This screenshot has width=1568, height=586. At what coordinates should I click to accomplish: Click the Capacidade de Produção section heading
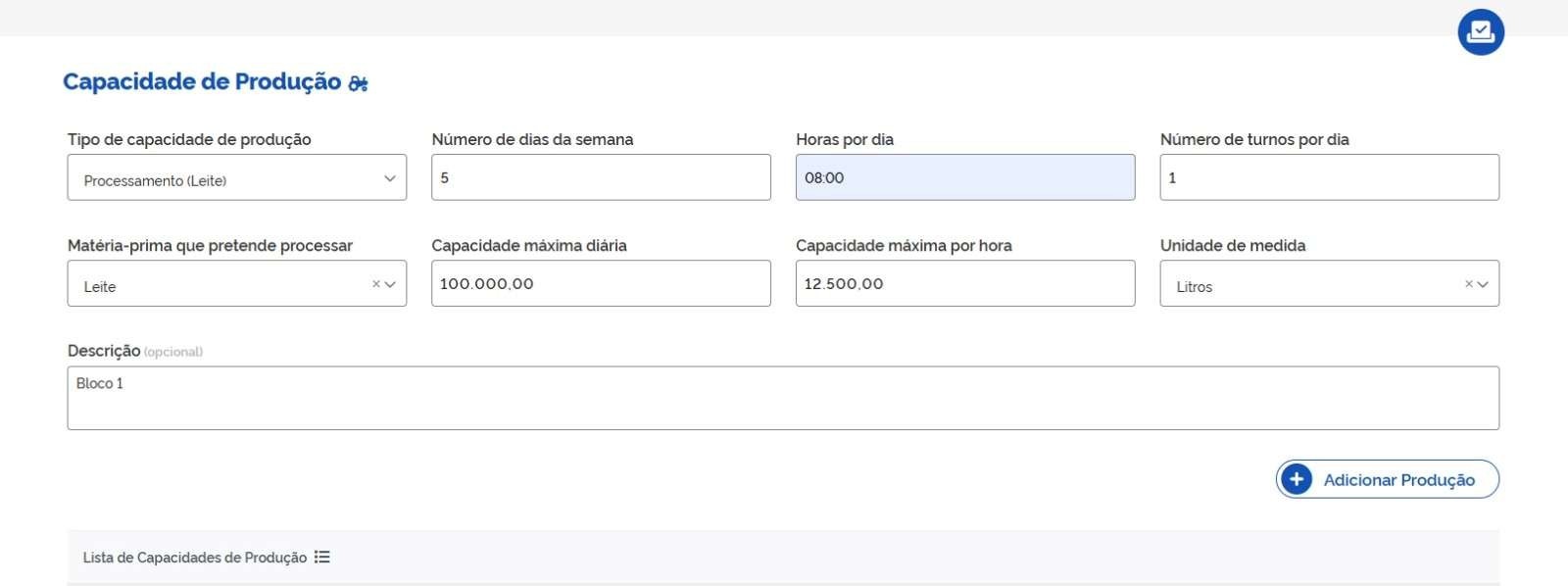[202, 81]
